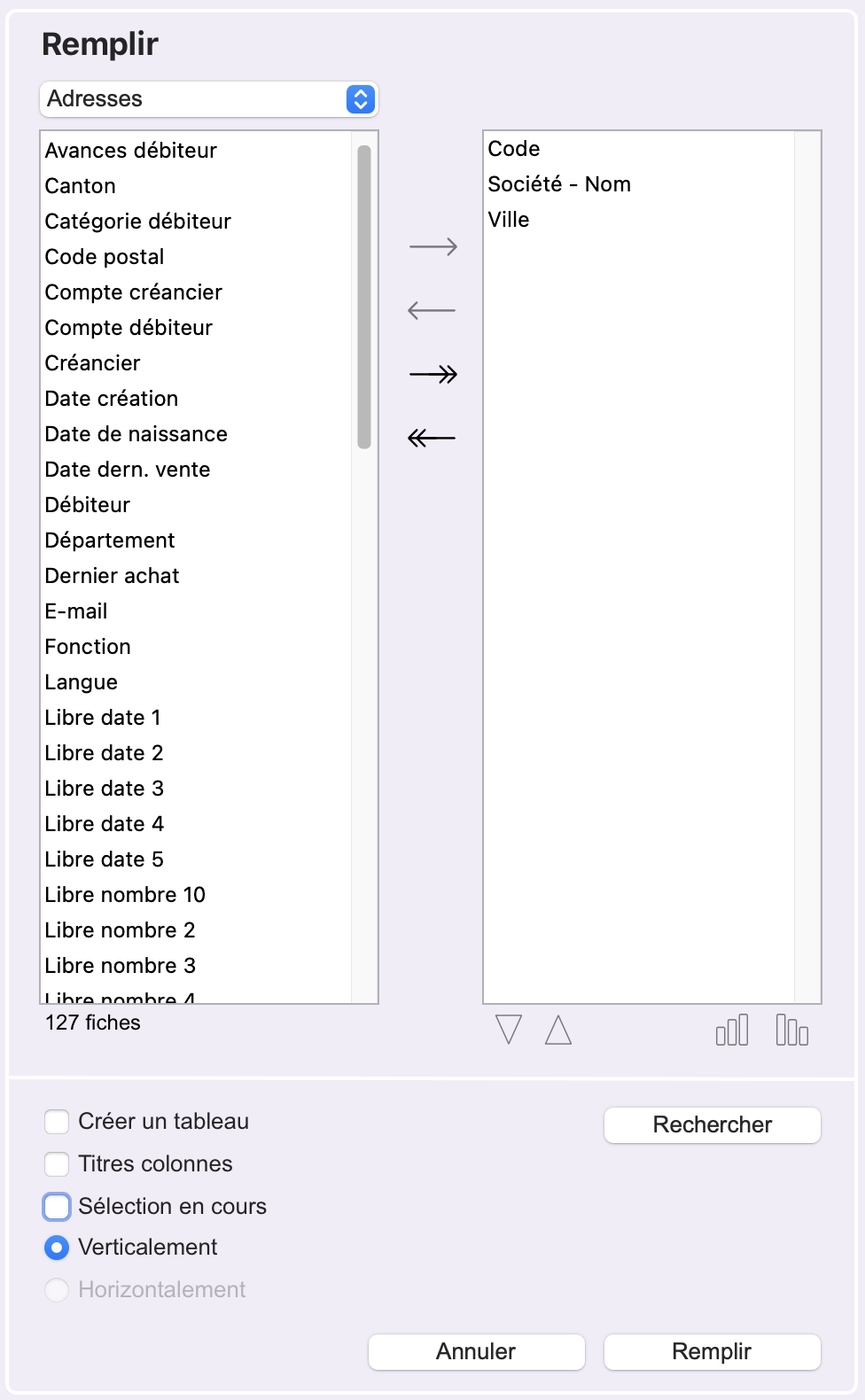Move selected field down with triangle icon
This screenshot has width=865, height=1400.
tap(509, 1030)
